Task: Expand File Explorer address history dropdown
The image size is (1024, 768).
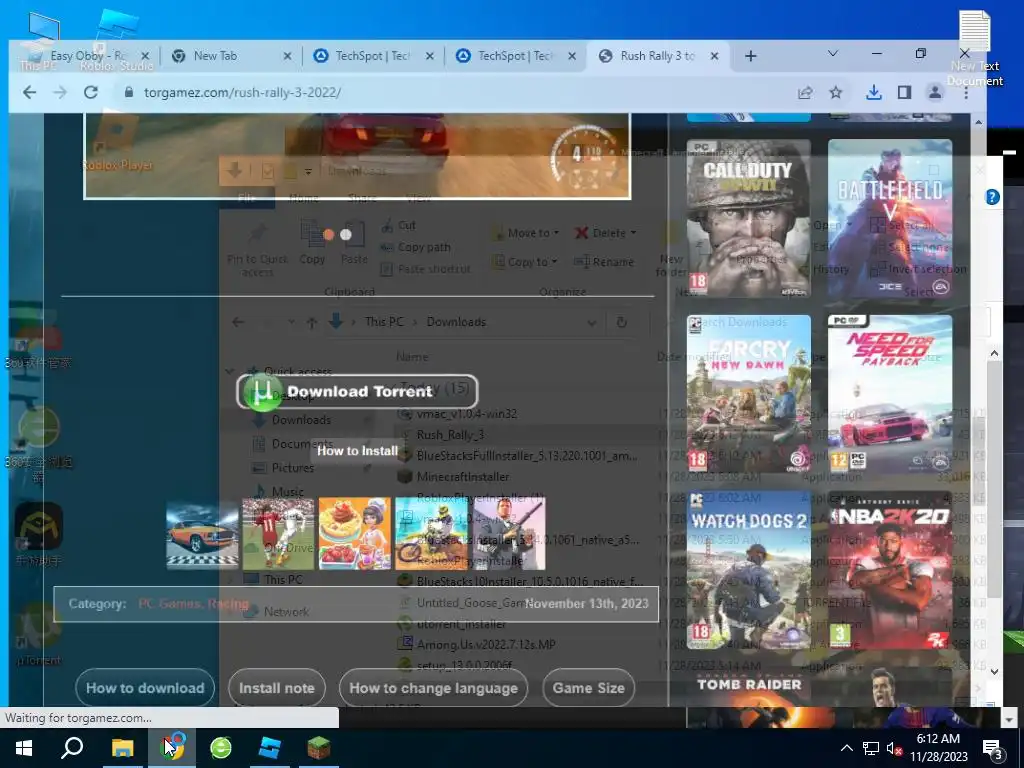Action: (592, 323)
